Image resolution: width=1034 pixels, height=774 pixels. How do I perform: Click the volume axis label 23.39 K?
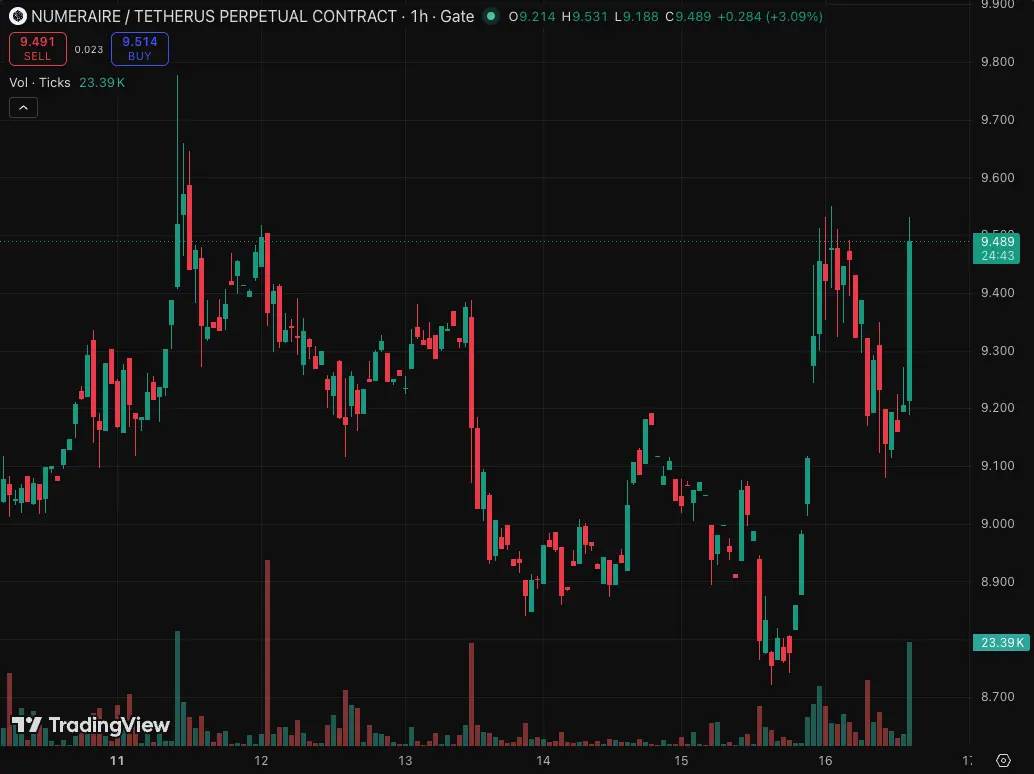pos(1002,642)
